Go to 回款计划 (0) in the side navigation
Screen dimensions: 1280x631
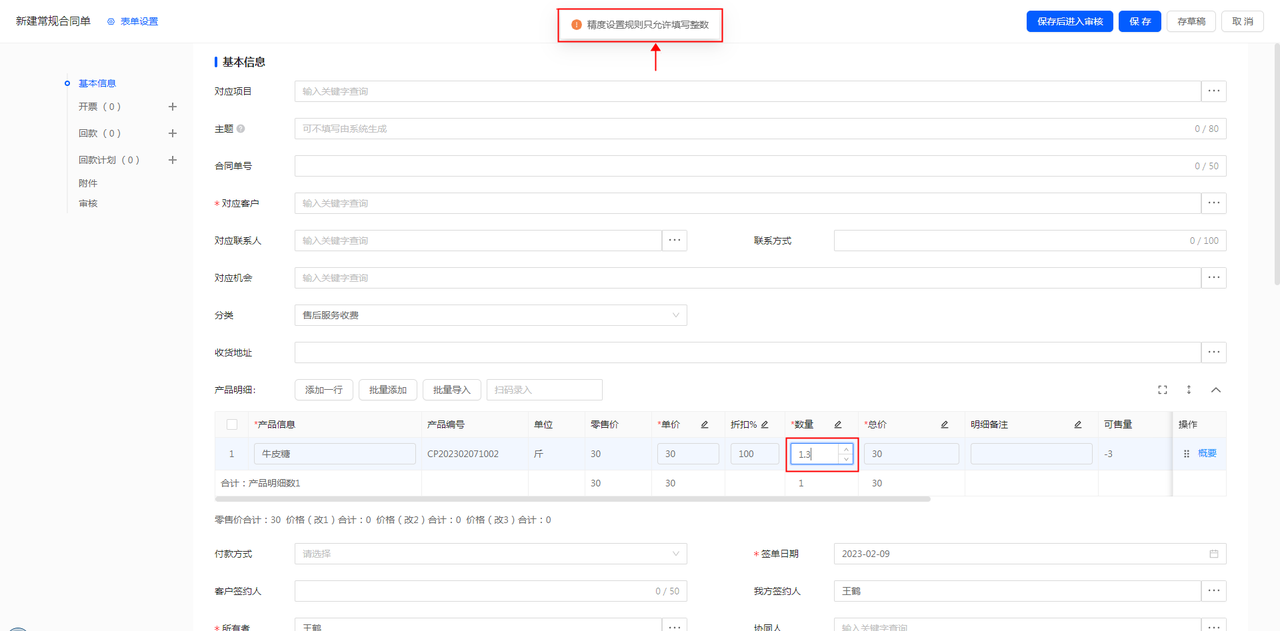pyautogui.click(x=109, y=160)
